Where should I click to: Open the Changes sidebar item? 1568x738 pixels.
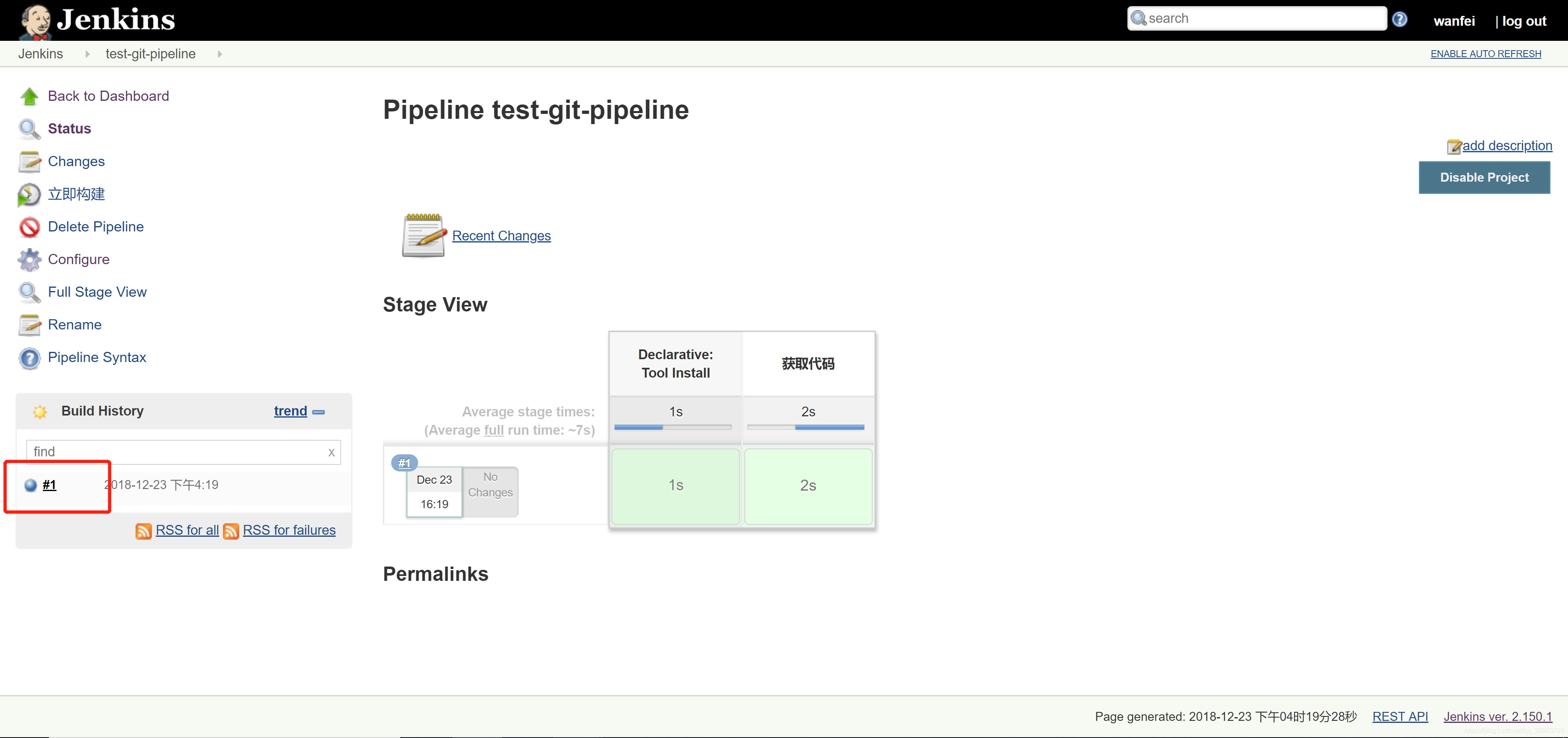point(76,161)
